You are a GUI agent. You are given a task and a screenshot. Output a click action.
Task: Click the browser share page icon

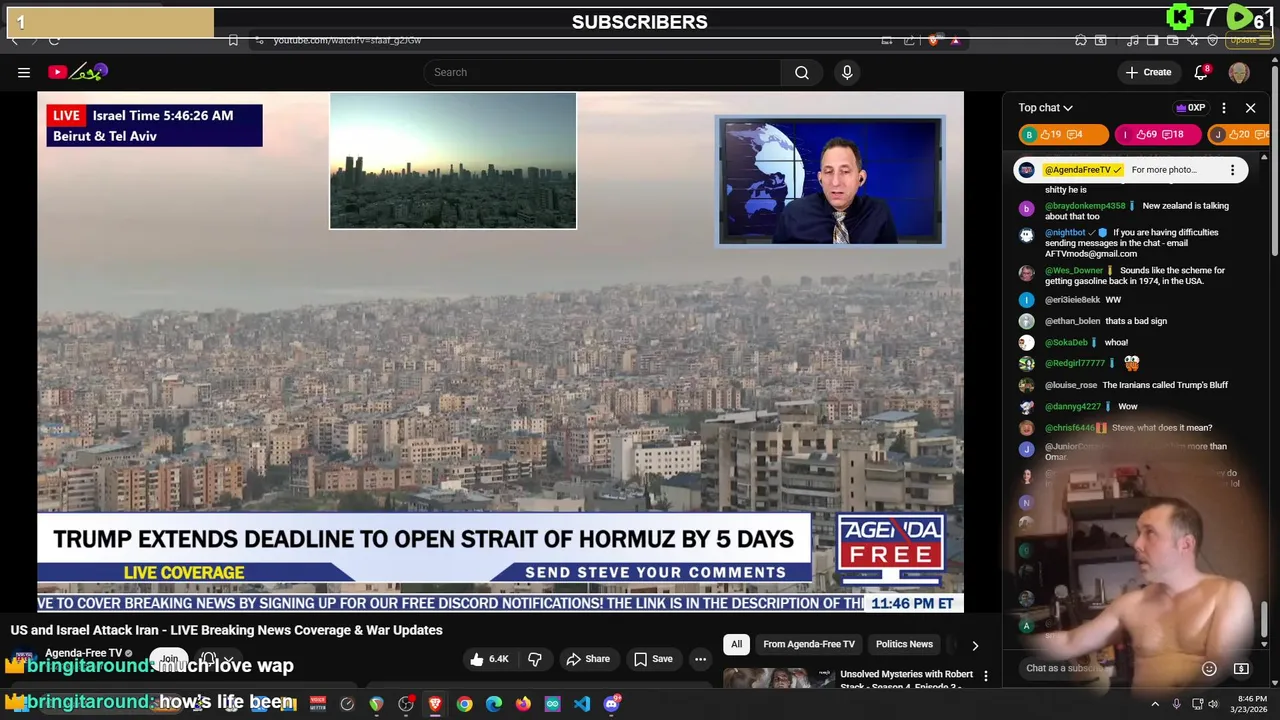coord(909,41)
